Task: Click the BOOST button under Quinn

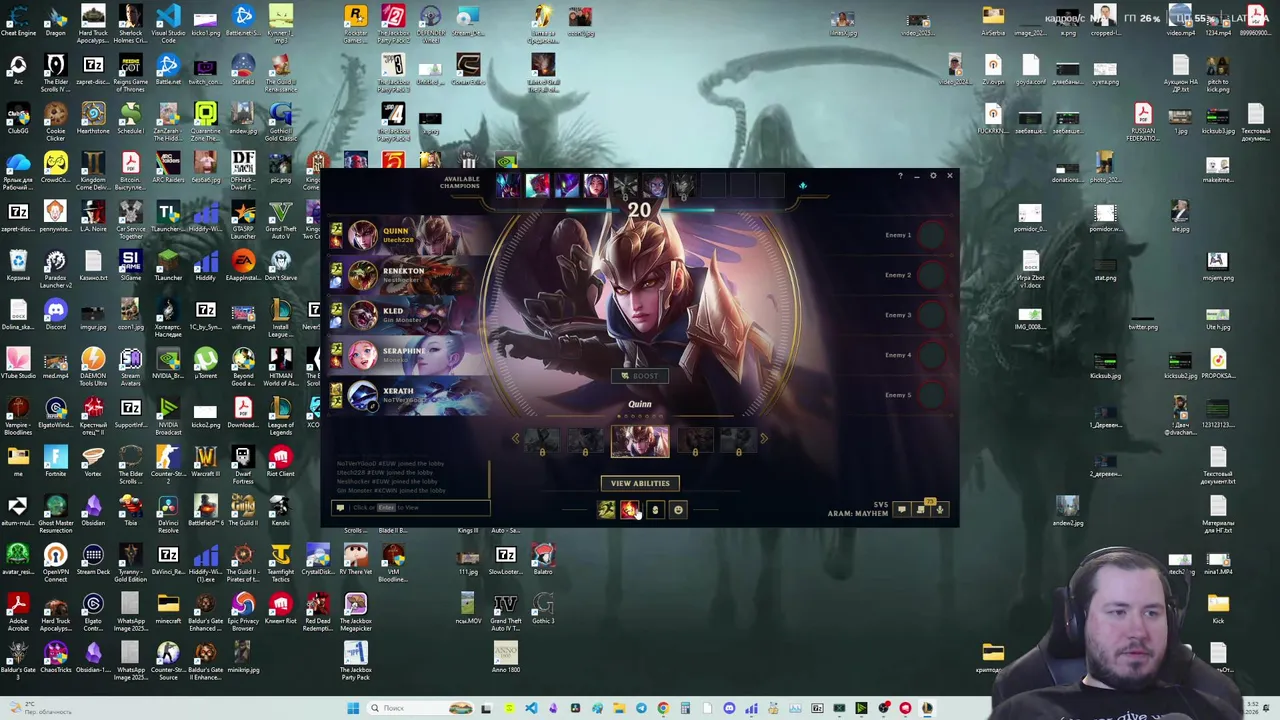Action: [640, 376]
